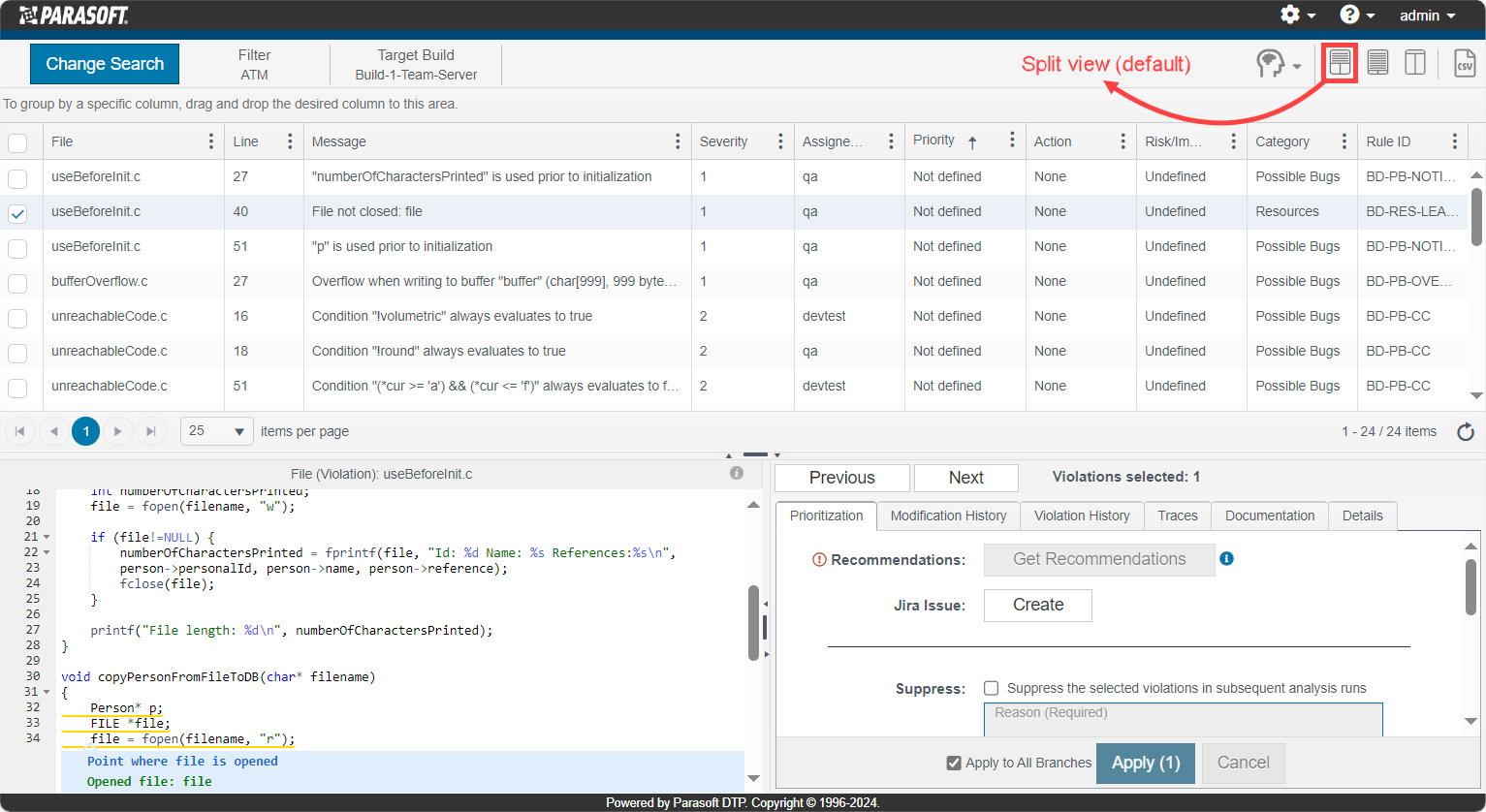Open the Category column options menu
1486x812 pixels.
(1344, 141)
